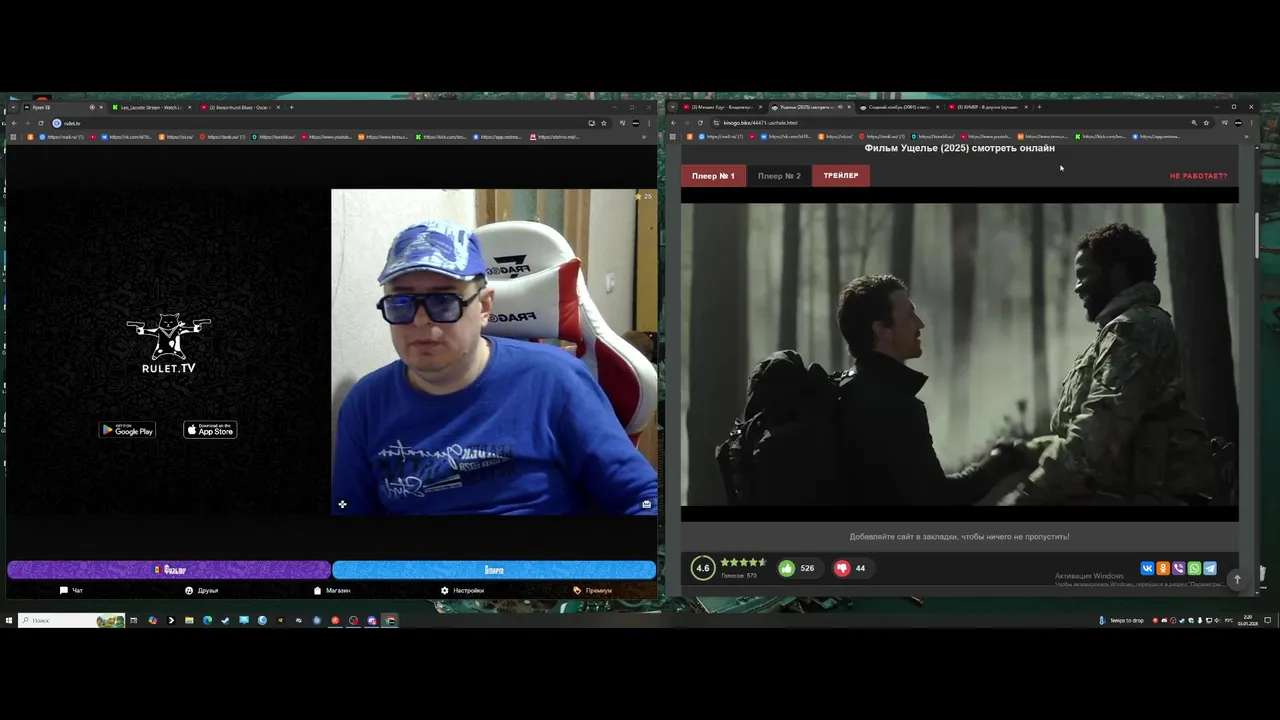Open Windows Start menu
1280x720 pixels.
[9, 620]
